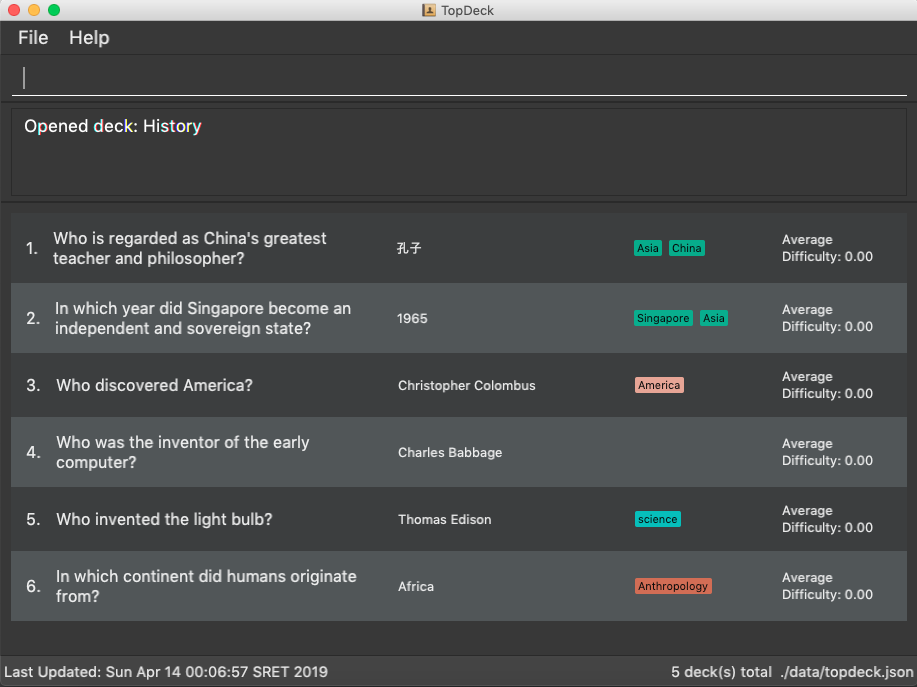917x687 pixels.
Task: Click the TopDeck title bar icon
Action: pos(429,10)
